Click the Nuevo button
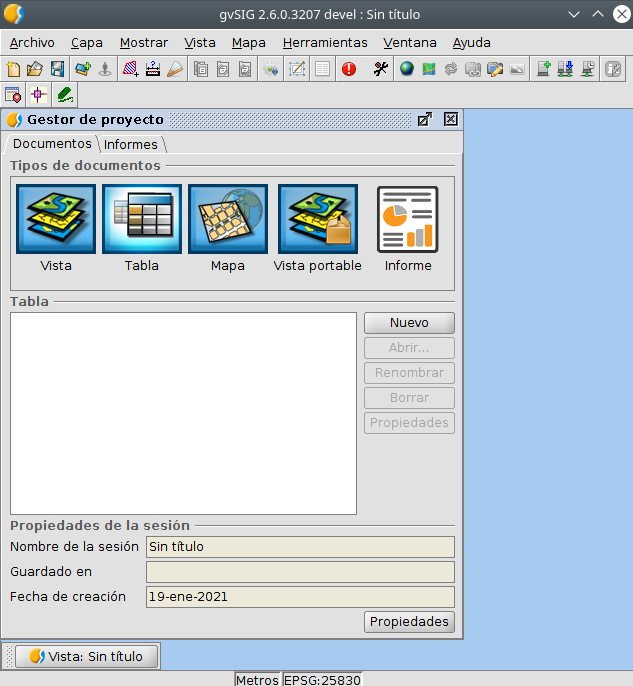 (x=409, y=323)
